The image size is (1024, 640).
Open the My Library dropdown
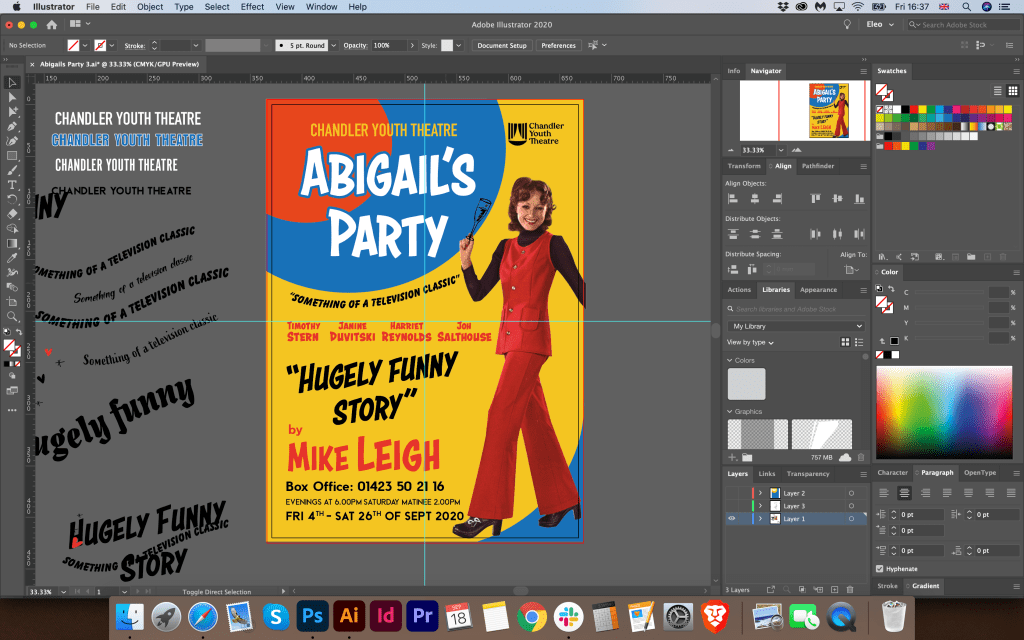pos(796,326)
